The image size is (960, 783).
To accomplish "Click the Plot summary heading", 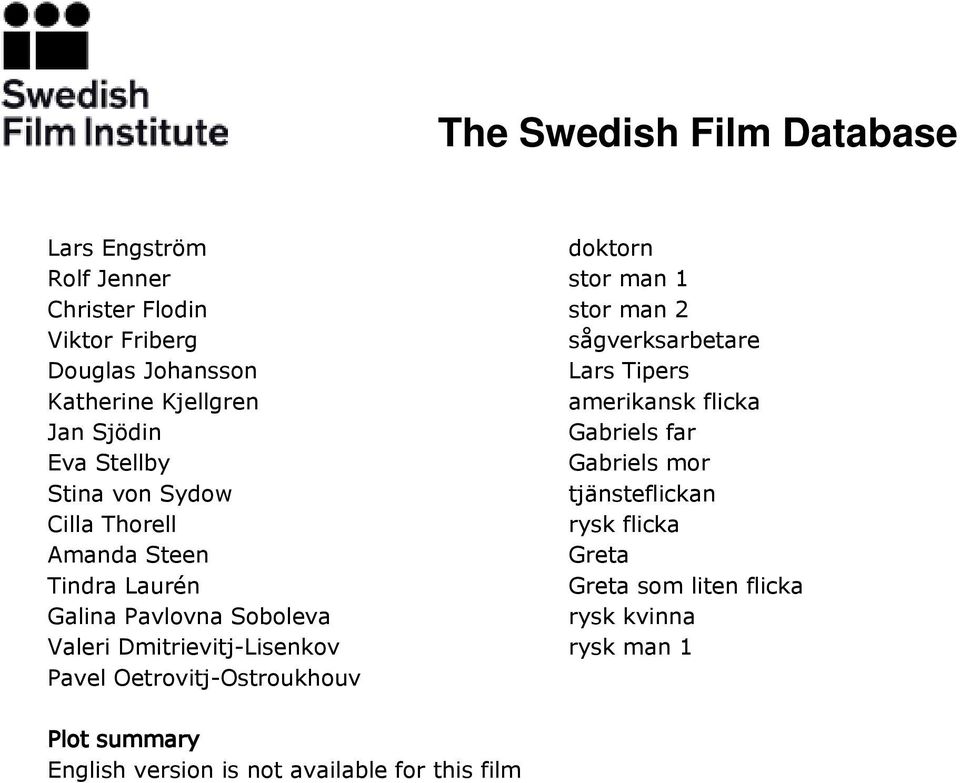I will pyautogui.click(x=124, y=740).
